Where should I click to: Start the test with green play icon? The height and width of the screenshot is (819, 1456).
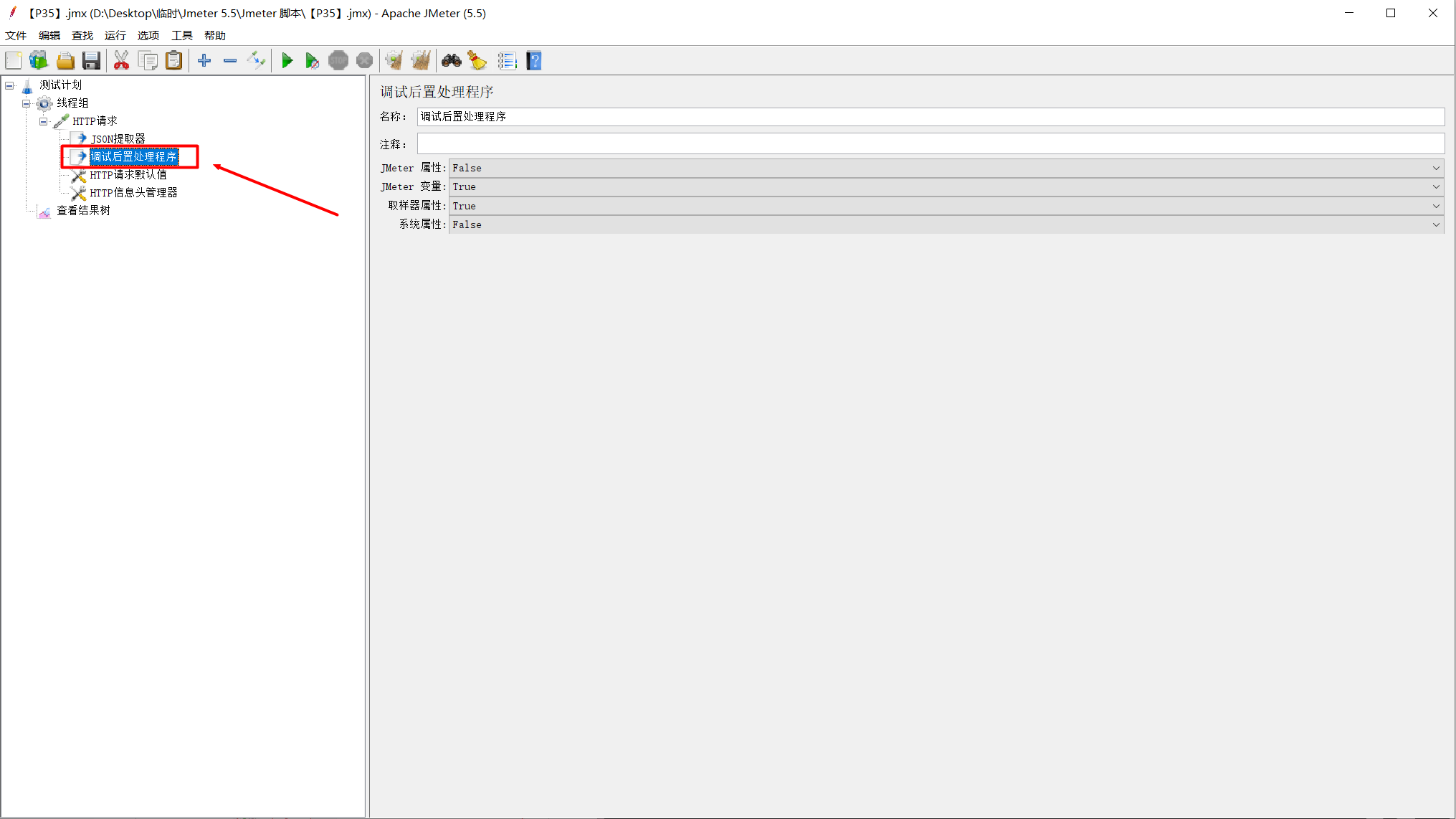coord(287,61)
